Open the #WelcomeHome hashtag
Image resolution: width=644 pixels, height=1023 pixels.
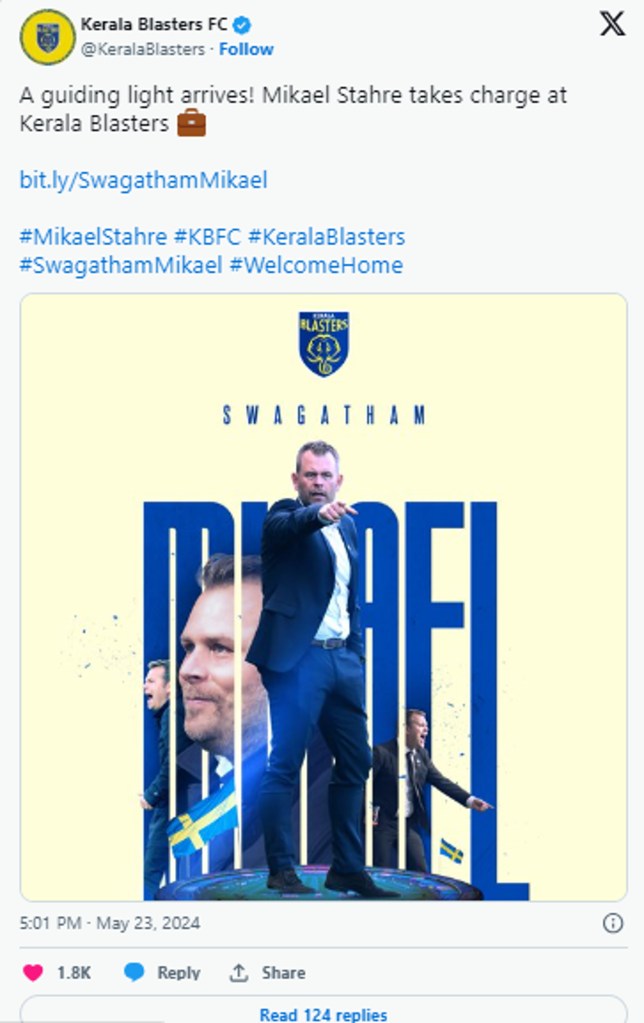(316, 266)
